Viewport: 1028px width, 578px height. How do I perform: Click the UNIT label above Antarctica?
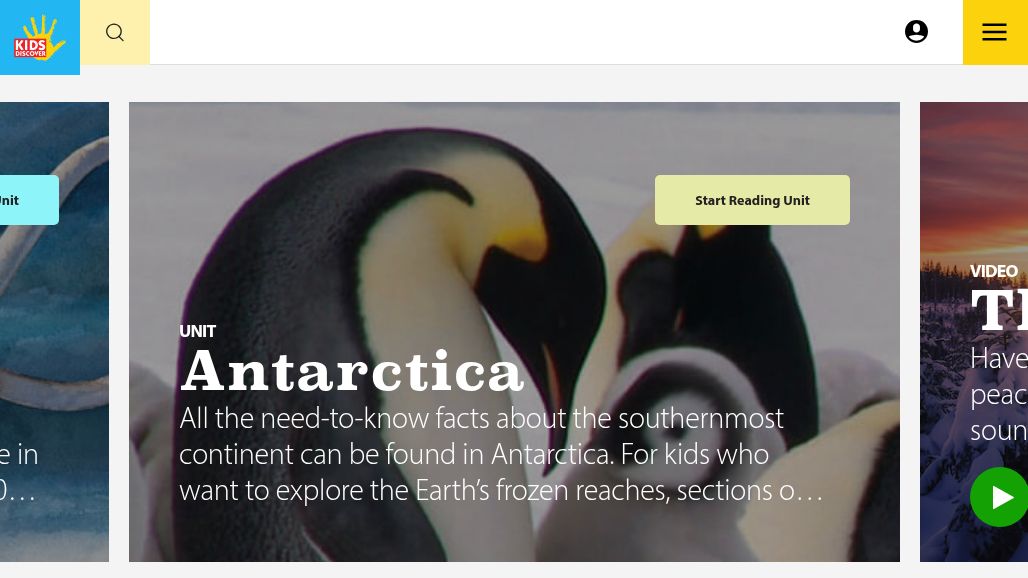click(x=197, y=332)
